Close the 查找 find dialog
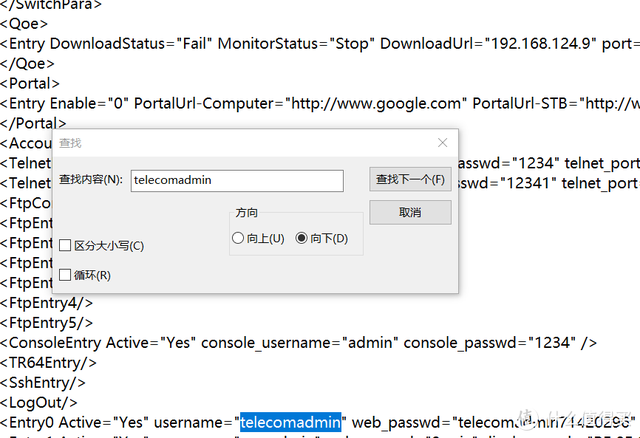The image size is (640, 438). [x=442, y=144]
